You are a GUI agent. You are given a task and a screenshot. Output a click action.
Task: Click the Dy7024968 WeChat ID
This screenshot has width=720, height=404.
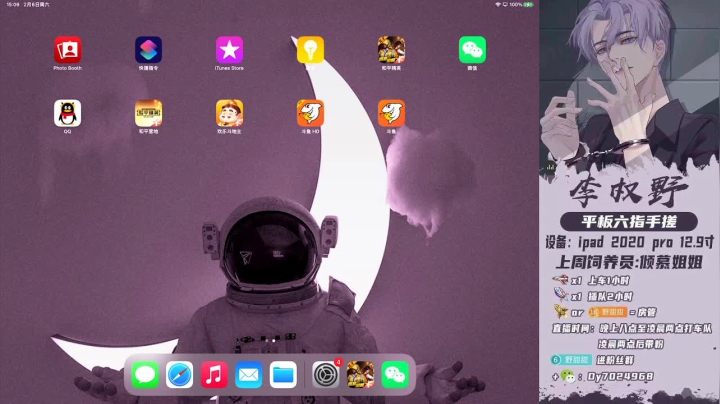point(620,376)
